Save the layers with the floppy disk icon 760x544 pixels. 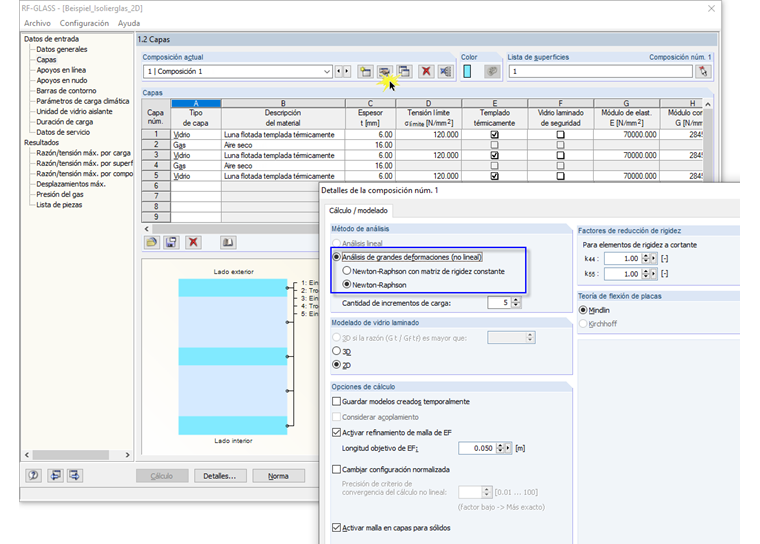(171, 242)
